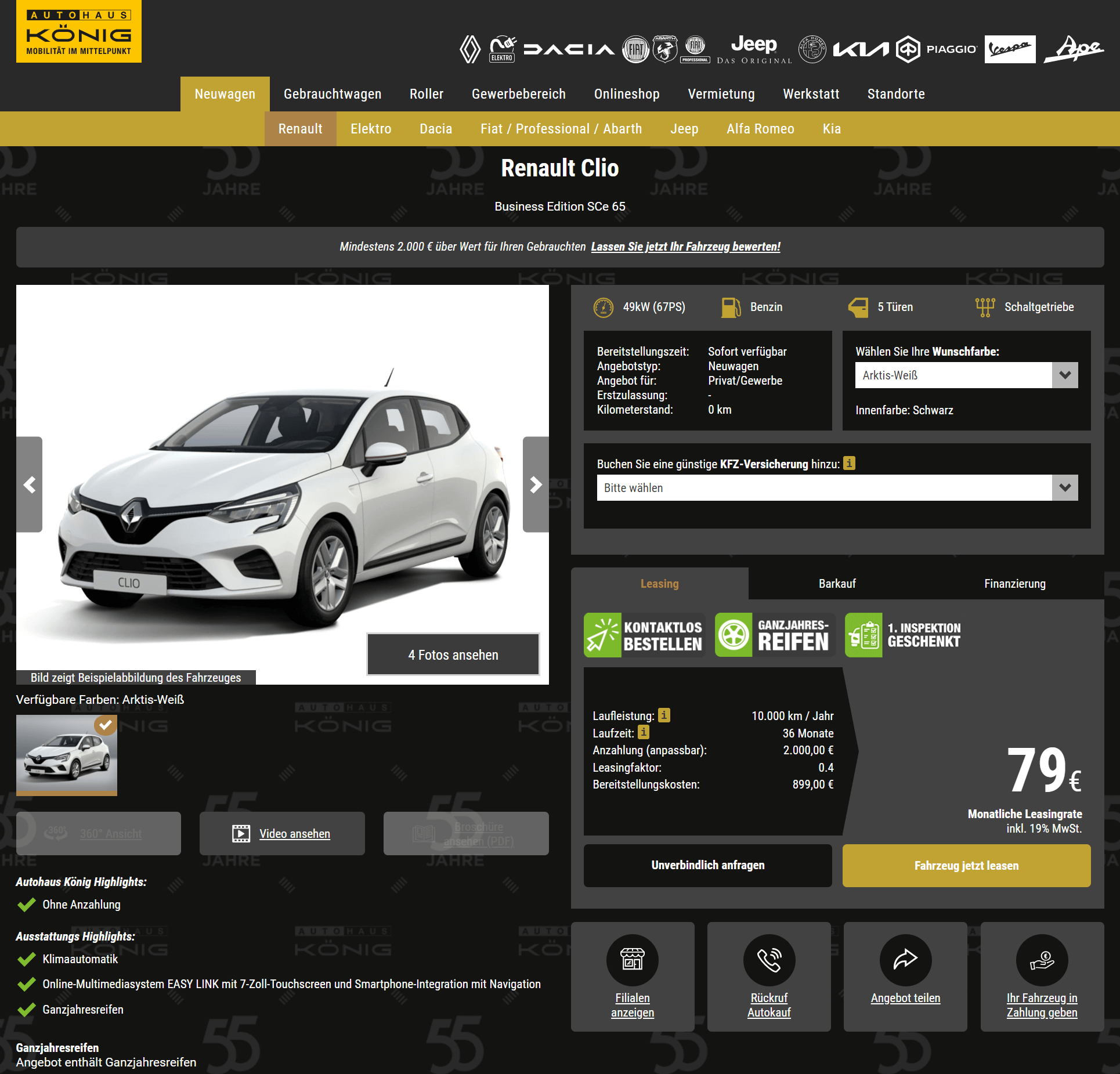Screen dimensions: 1120x1074
Task: Click Fahrzeug jetzt leasen button
Action: [x=967, y=865]
